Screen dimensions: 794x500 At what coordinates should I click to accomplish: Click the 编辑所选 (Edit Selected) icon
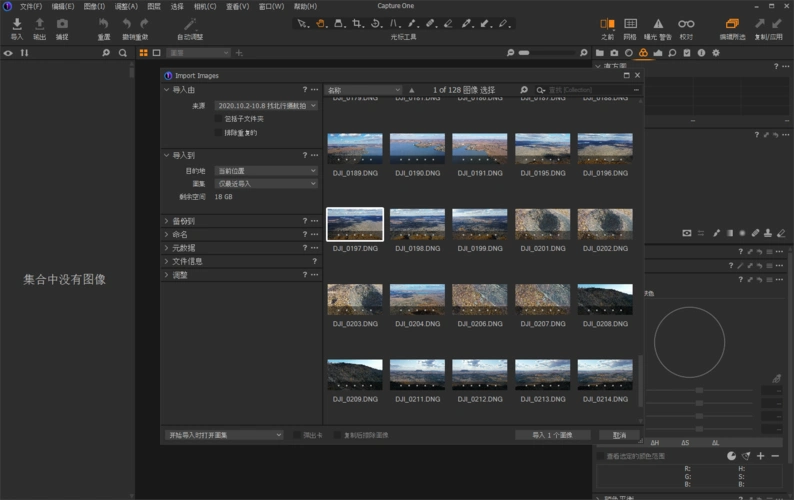click(732, 24)
